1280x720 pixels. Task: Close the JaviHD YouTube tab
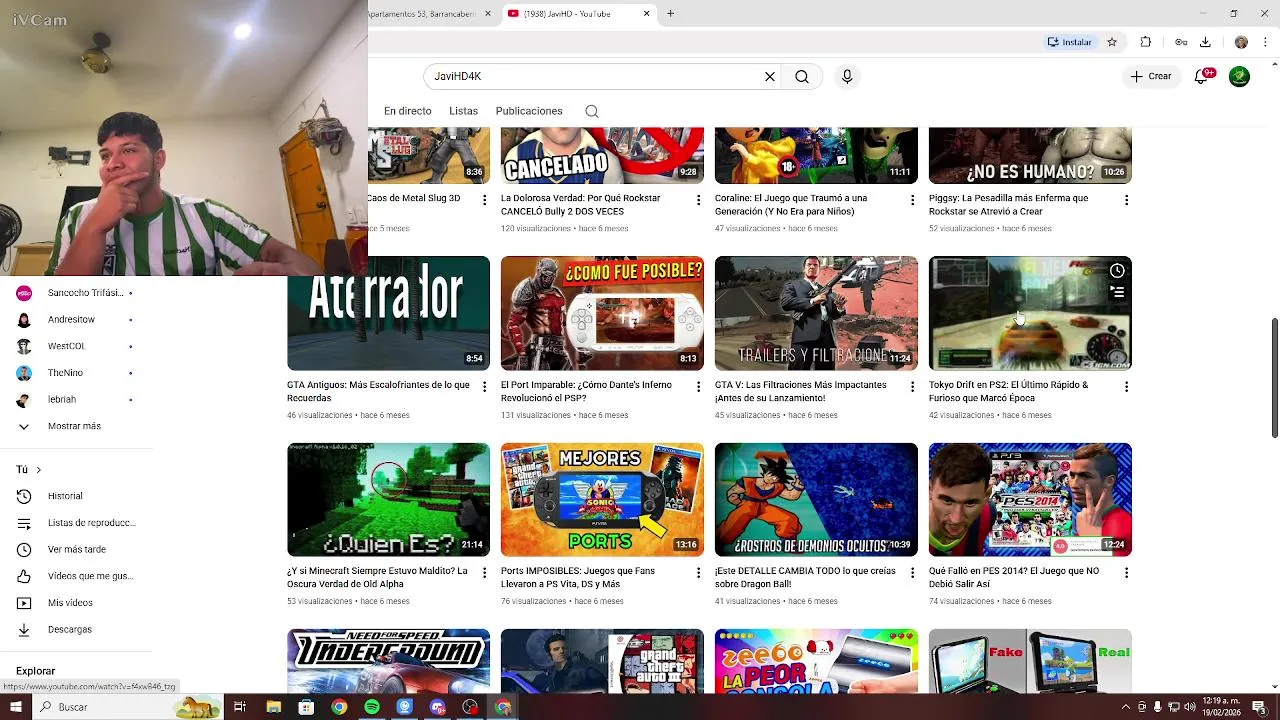coord(646,13)
